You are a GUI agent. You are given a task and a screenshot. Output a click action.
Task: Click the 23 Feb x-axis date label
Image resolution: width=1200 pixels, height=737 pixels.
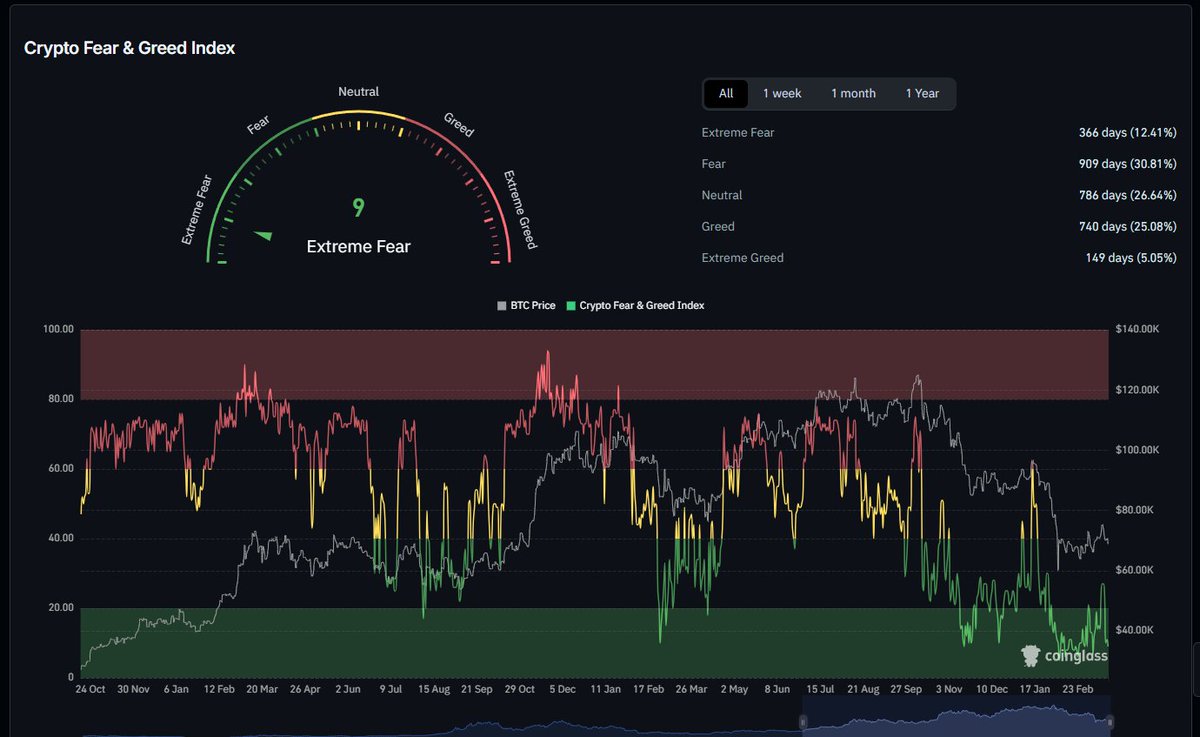[x=1076, y=689]
